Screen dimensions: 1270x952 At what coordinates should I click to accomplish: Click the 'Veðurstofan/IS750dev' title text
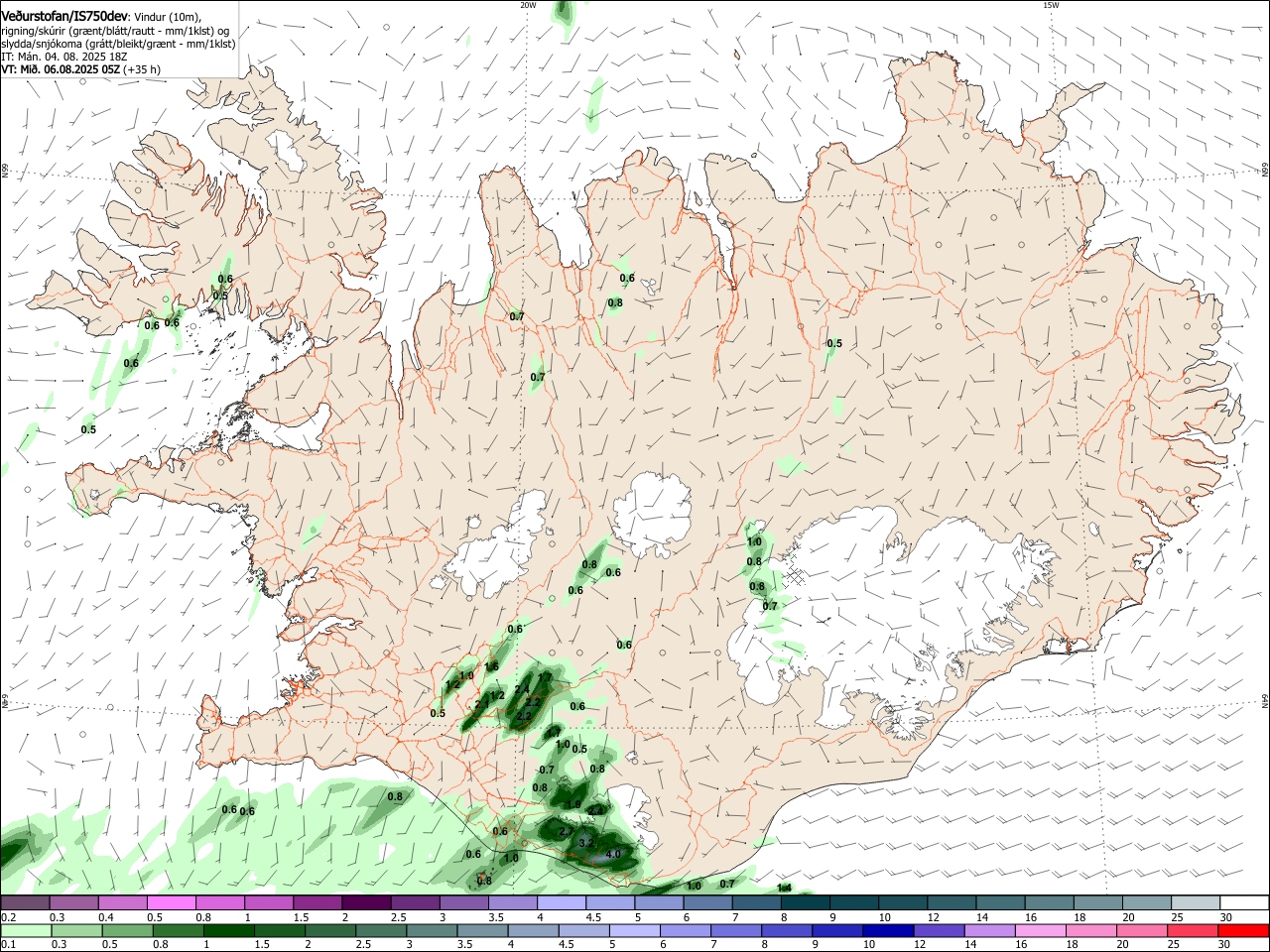64,16
